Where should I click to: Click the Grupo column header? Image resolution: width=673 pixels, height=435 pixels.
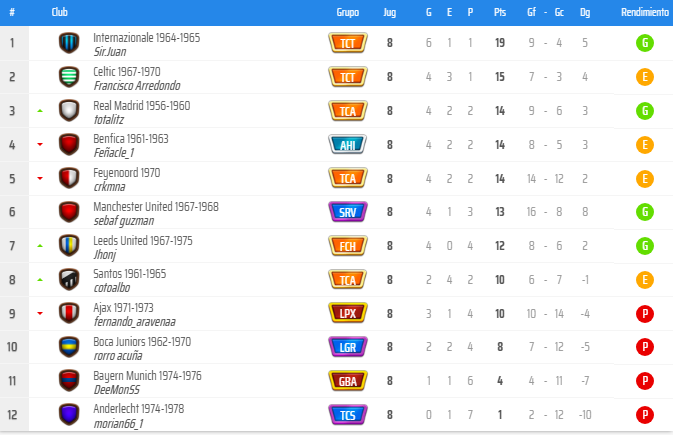click(348, 12)
